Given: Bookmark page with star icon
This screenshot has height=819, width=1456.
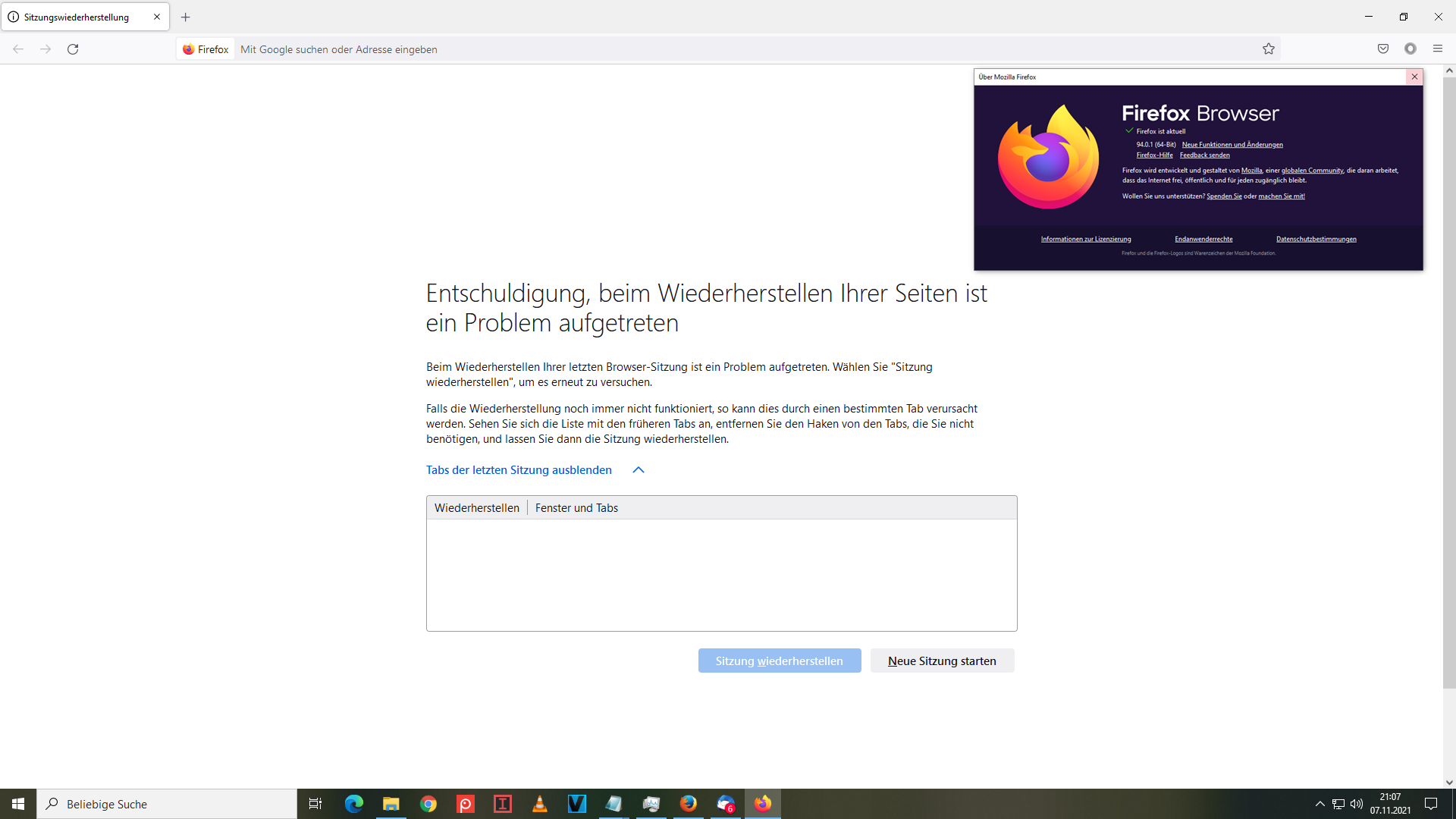Looking at the screenshot, I should pyautogui.click(x=1269, y=49).
